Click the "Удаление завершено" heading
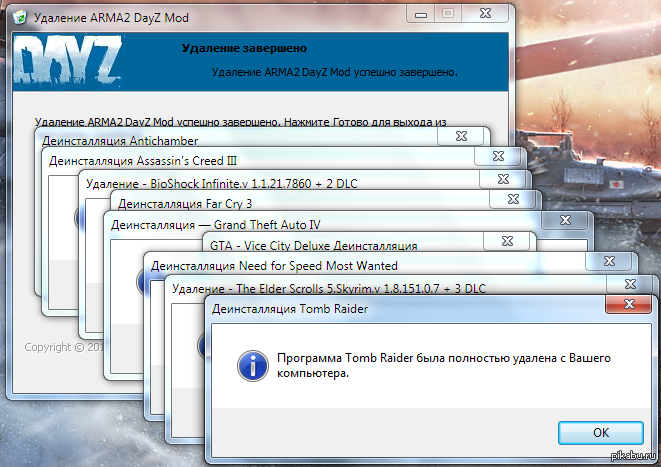 coord(245,48)
